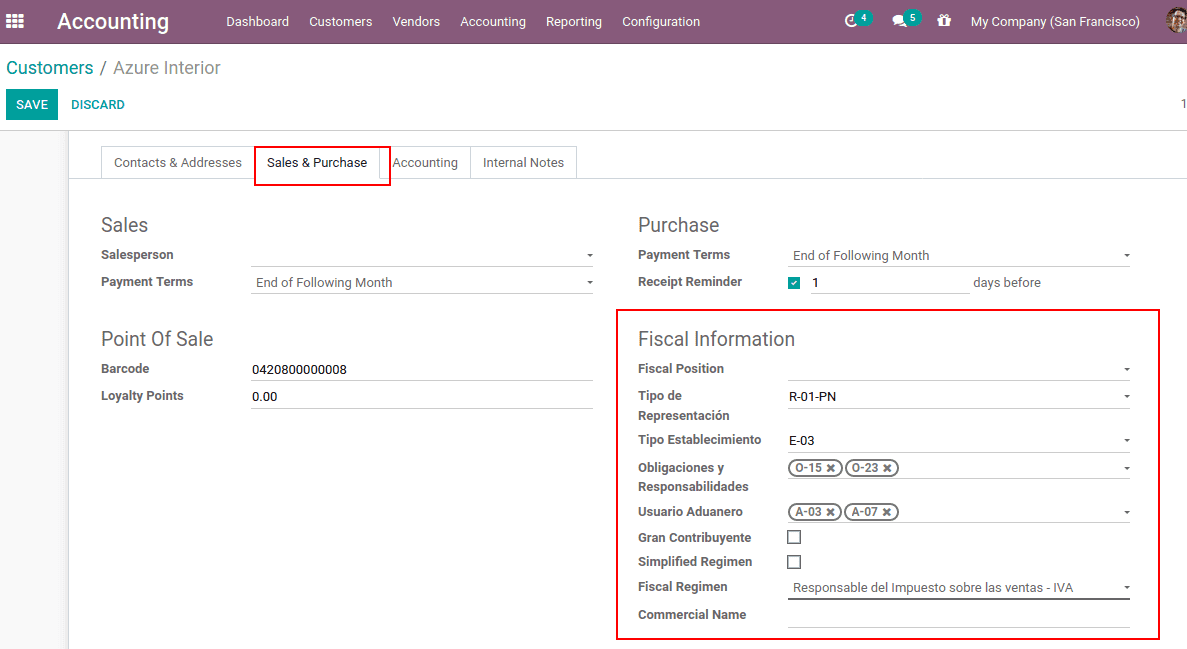This screenshot has height=649, width=1187.
Task: Expand Usuario Aduanero dropdown arrow
Action: tap(1126, 513)
